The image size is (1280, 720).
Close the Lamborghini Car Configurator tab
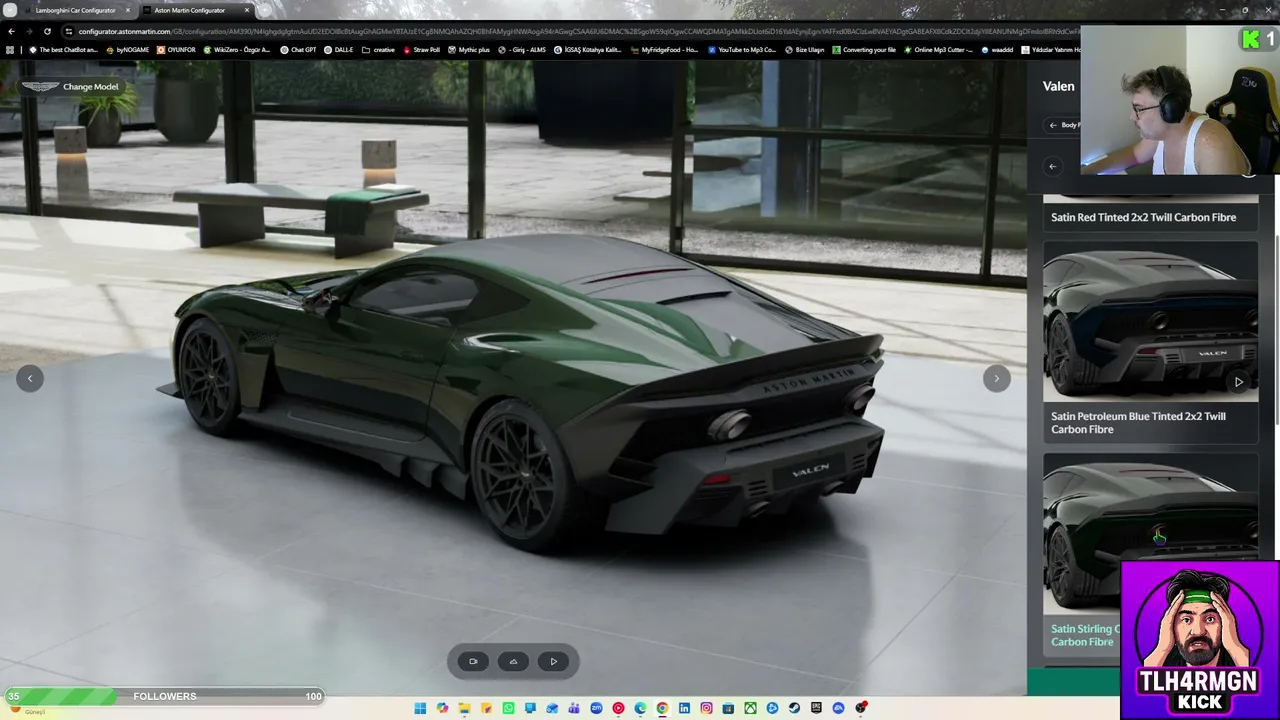click(127, 10)
